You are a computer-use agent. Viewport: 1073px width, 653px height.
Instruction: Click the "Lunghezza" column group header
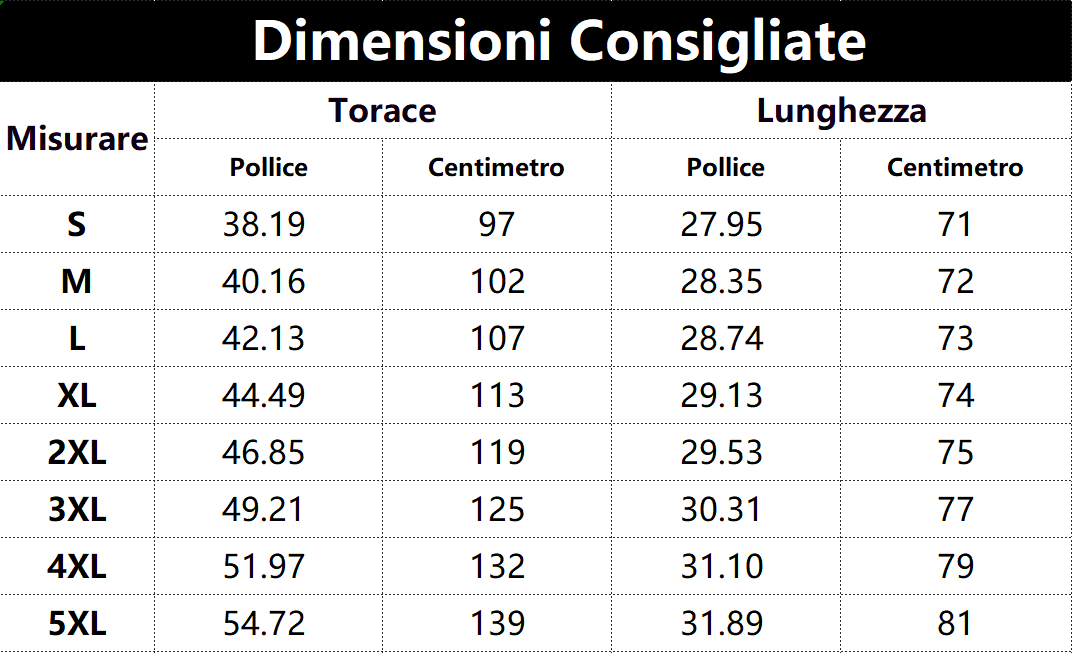point(841,110)
